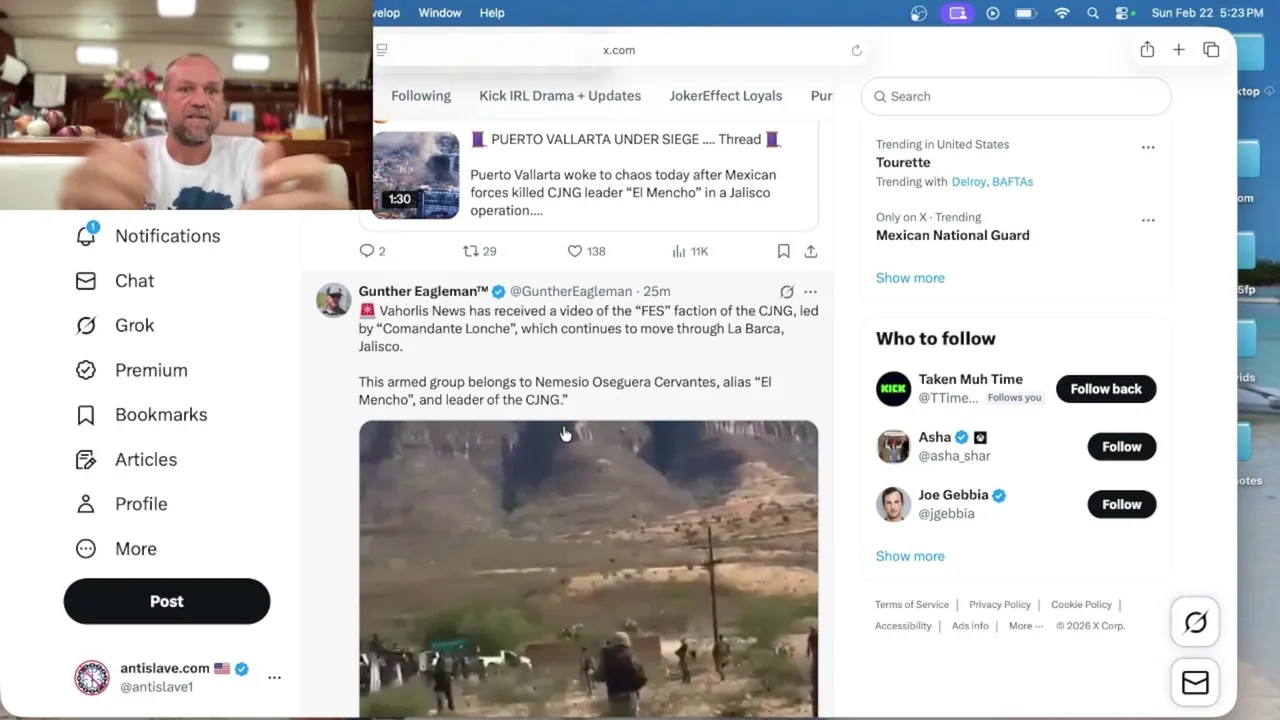Open Terms of Service link
This screenshot has height=720, width=1280.
pos(912,605)
